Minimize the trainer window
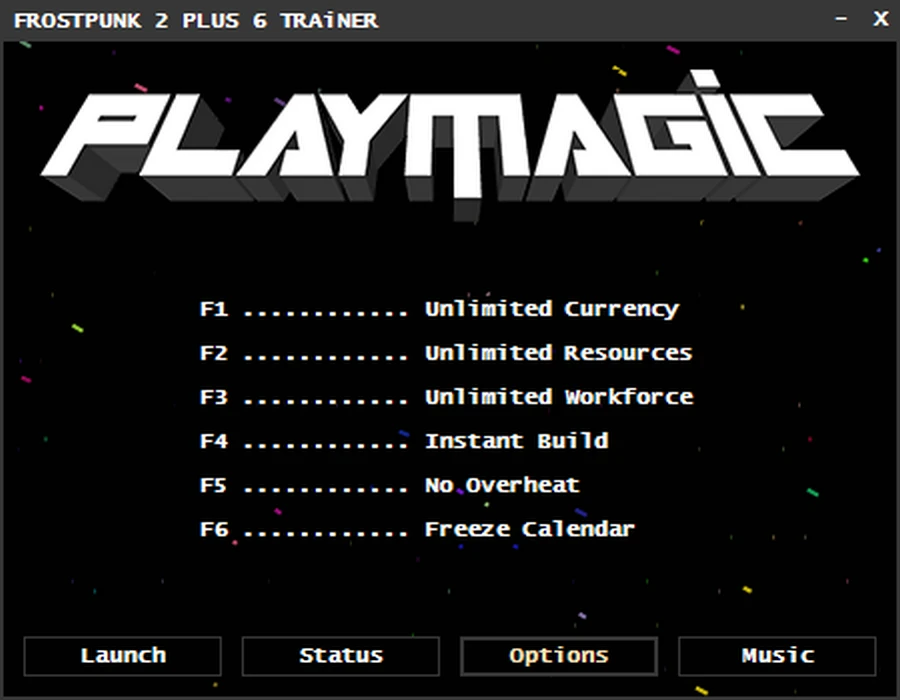The height and width of the screenshot is (700, 900). point(841,19)
